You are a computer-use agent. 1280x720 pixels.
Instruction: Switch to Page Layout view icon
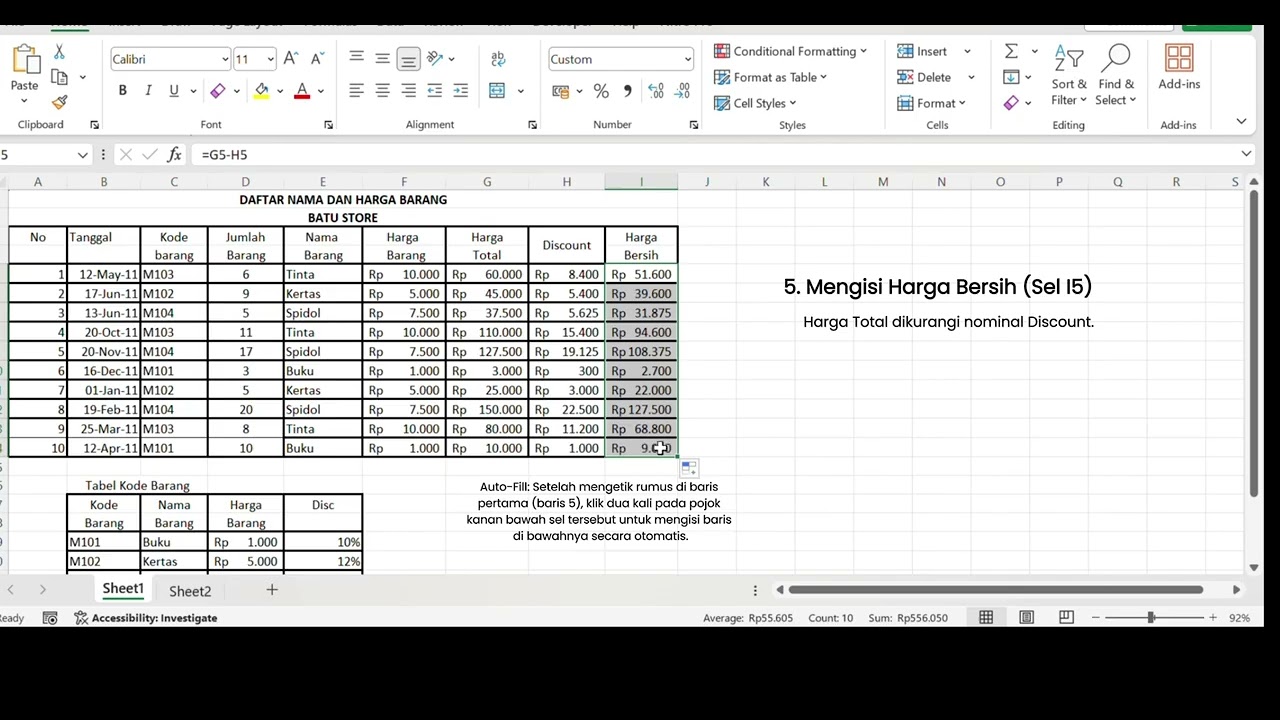tap(1027, 618)
